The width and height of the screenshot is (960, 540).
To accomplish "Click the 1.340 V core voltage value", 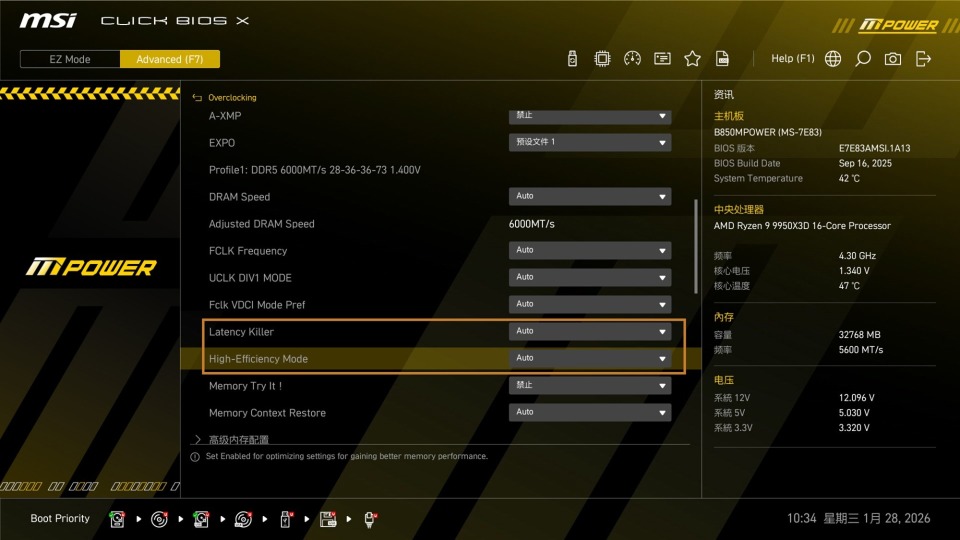I will [x=854, y=271].
